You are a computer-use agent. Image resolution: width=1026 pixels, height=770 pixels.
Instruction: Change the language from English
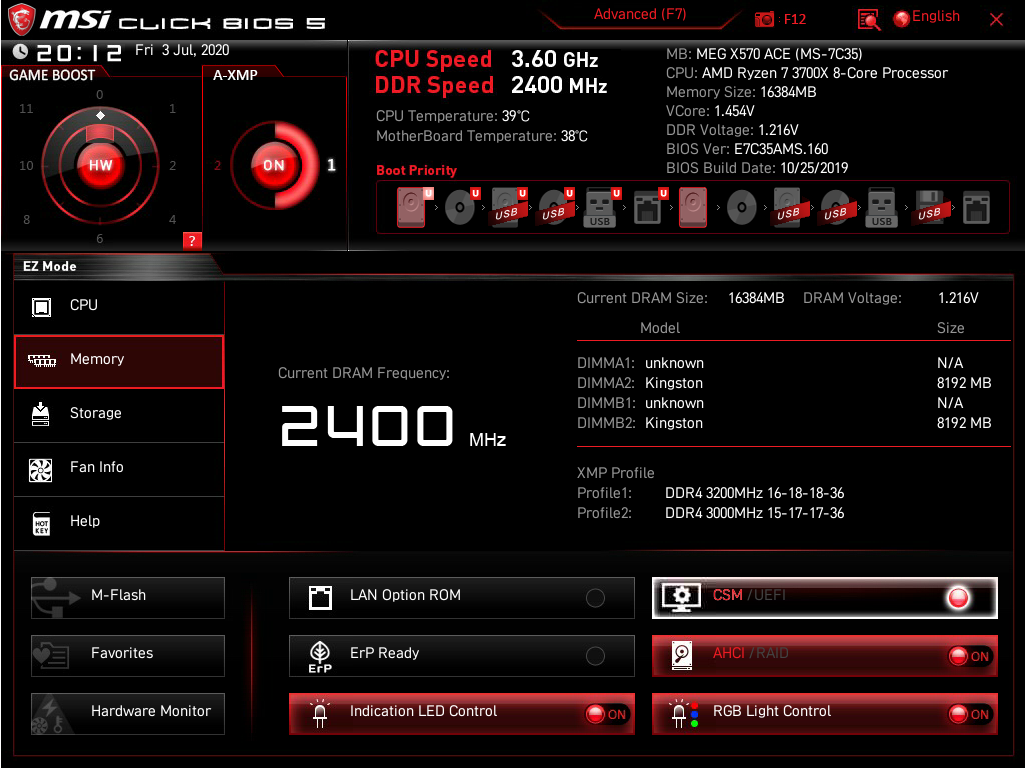pos(927,17)
